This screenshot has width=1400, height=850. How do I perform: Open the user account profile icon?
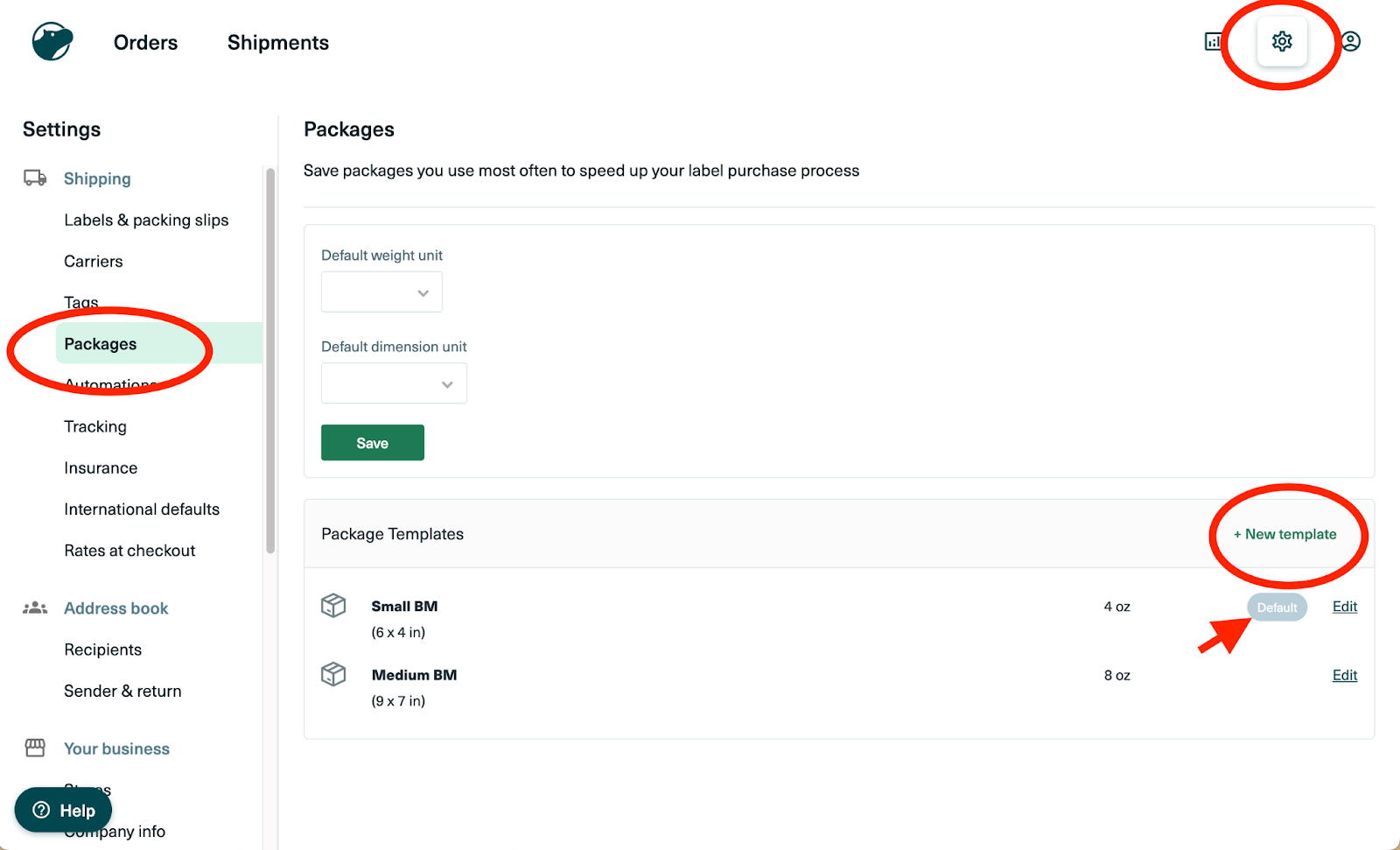1351,41
